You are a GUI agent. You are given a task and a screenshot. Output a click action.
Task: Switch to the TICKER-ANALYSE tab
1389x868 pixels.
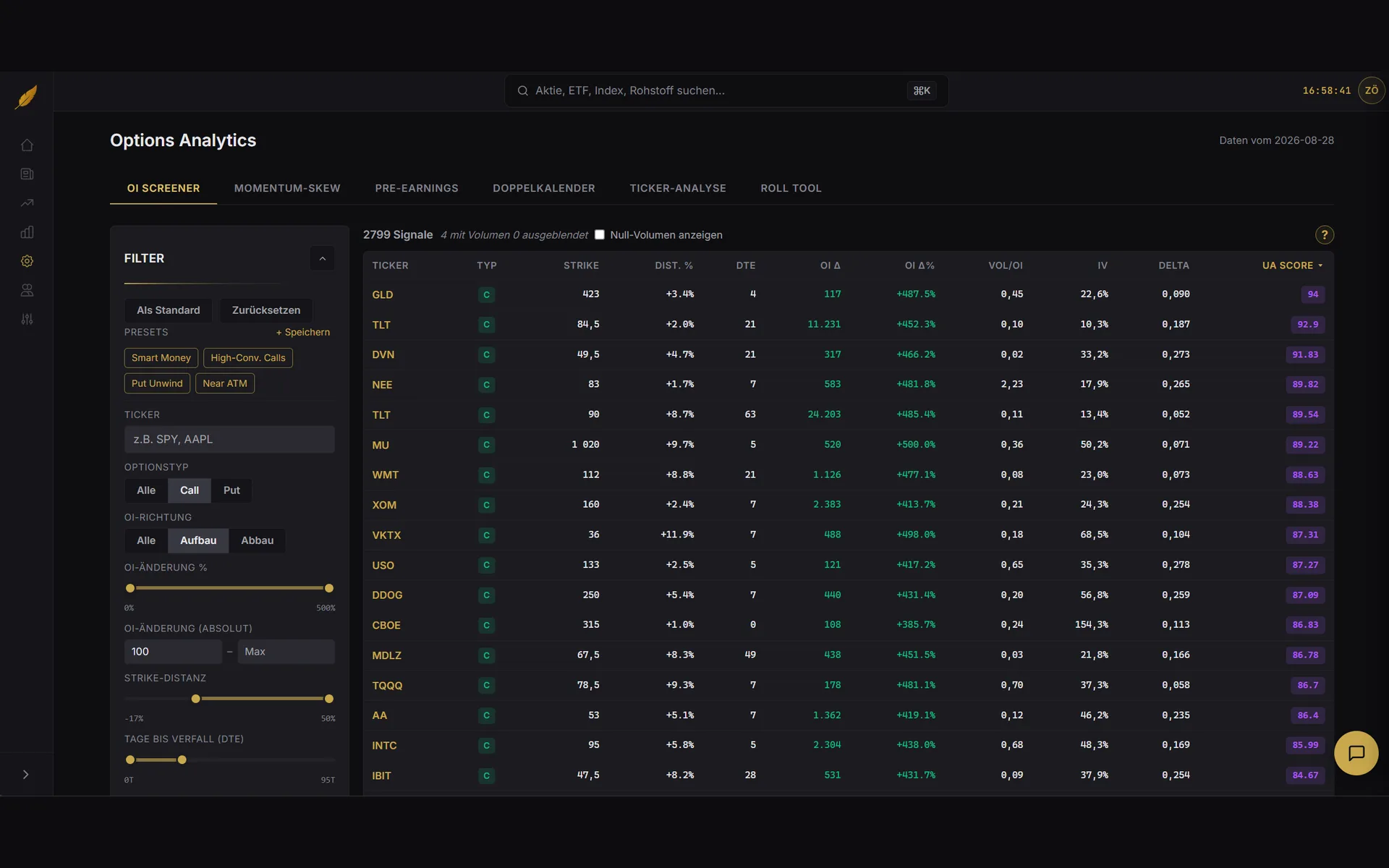(678, 188)
